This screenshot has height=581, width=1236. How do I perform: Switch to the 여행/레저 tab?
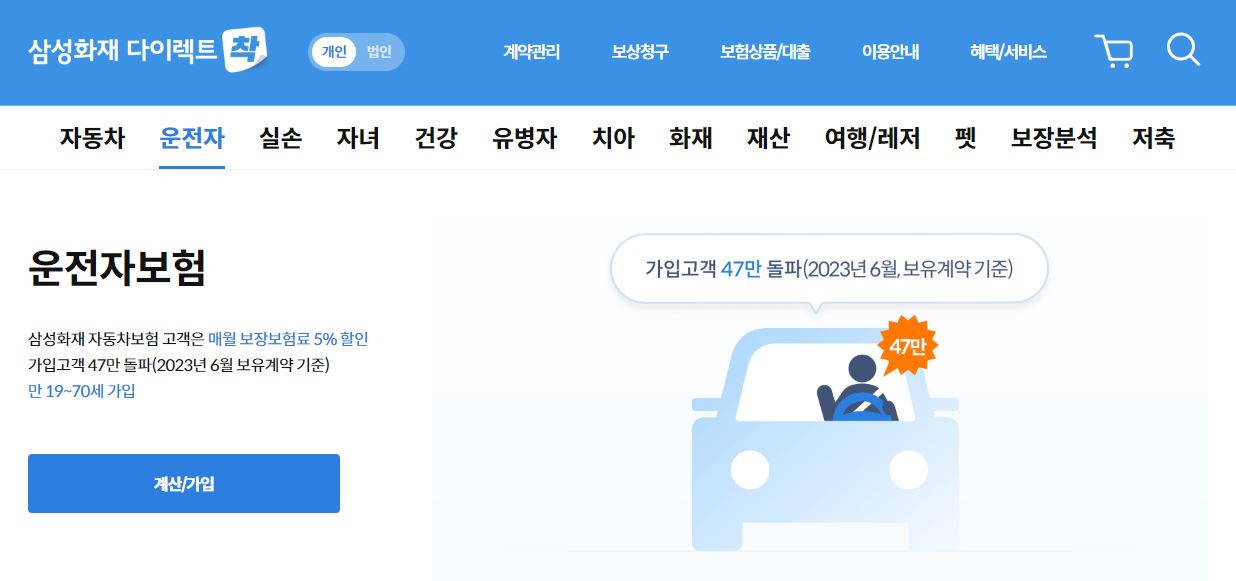point(872,138)
